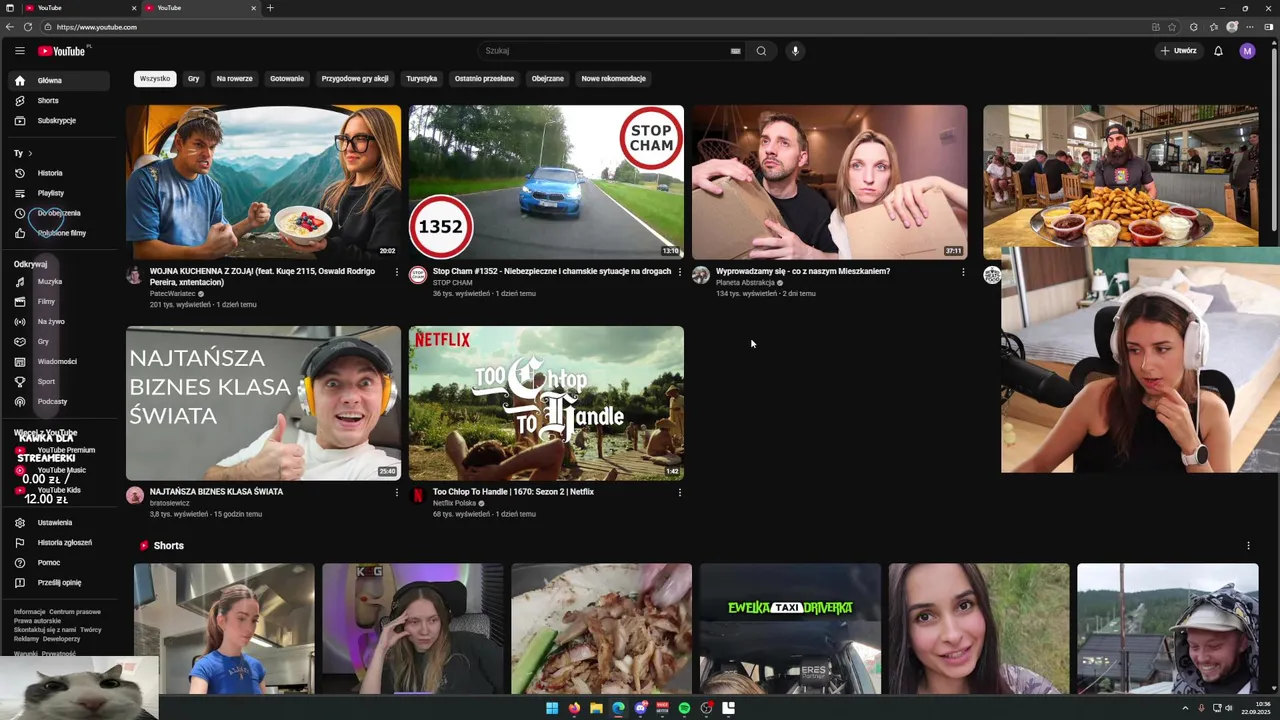
Task: Open the hamburger guide menu
Action: (19, 51)
